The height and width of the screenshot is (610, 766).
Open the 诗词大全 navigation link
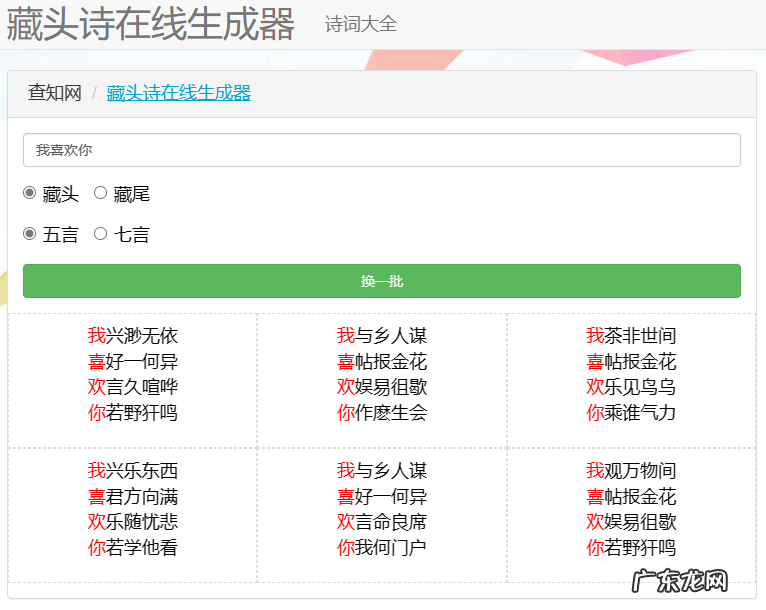[x=360, y=24]
